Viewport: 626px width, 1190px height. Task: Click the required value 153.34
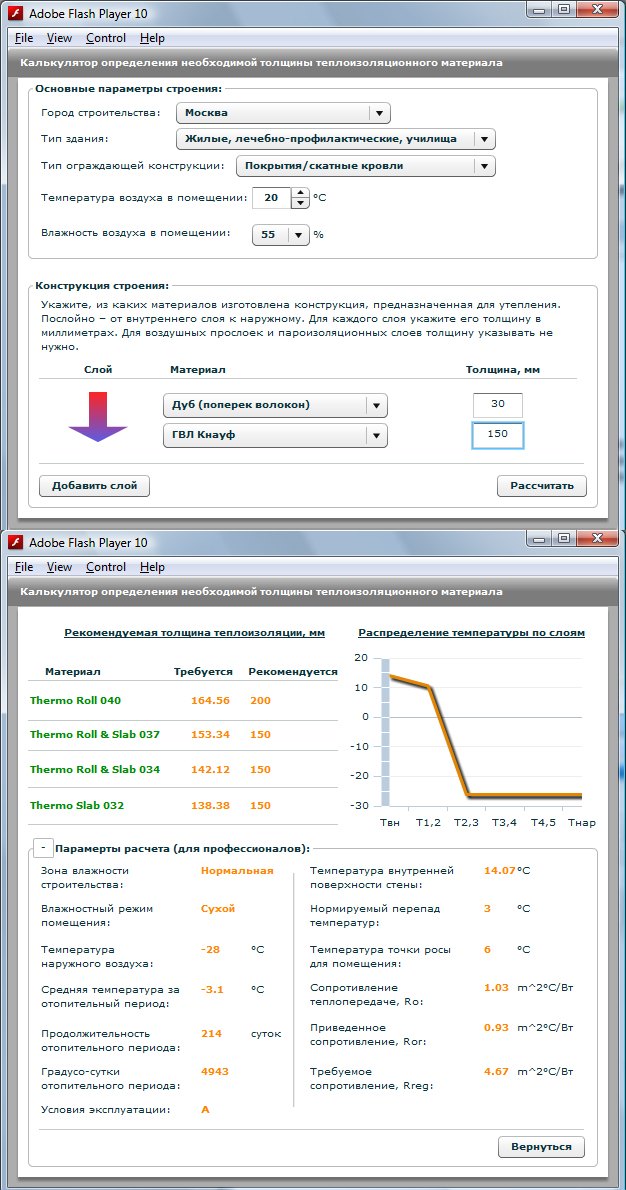pos(210,735)
